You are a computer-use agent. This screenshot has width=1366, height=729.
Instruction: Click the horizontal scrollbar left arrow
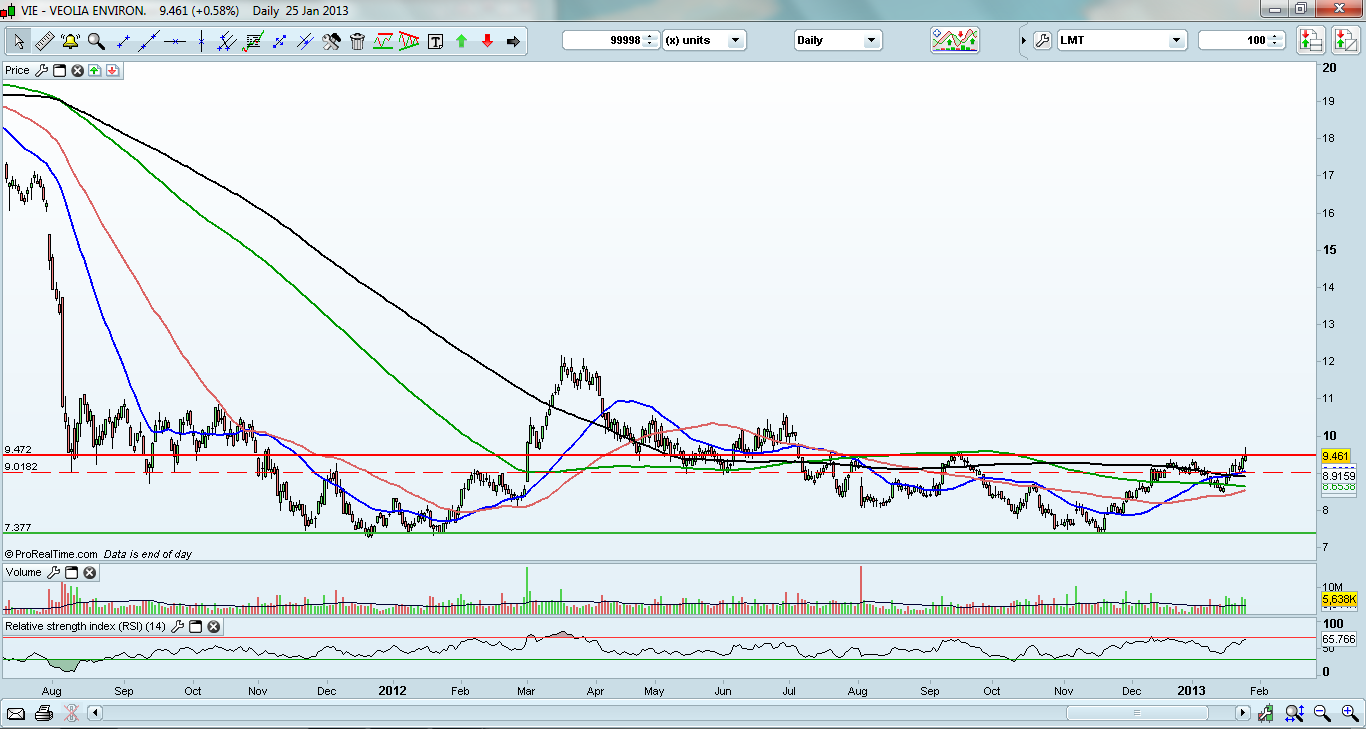pyautogui.click(x=96, y=713)
